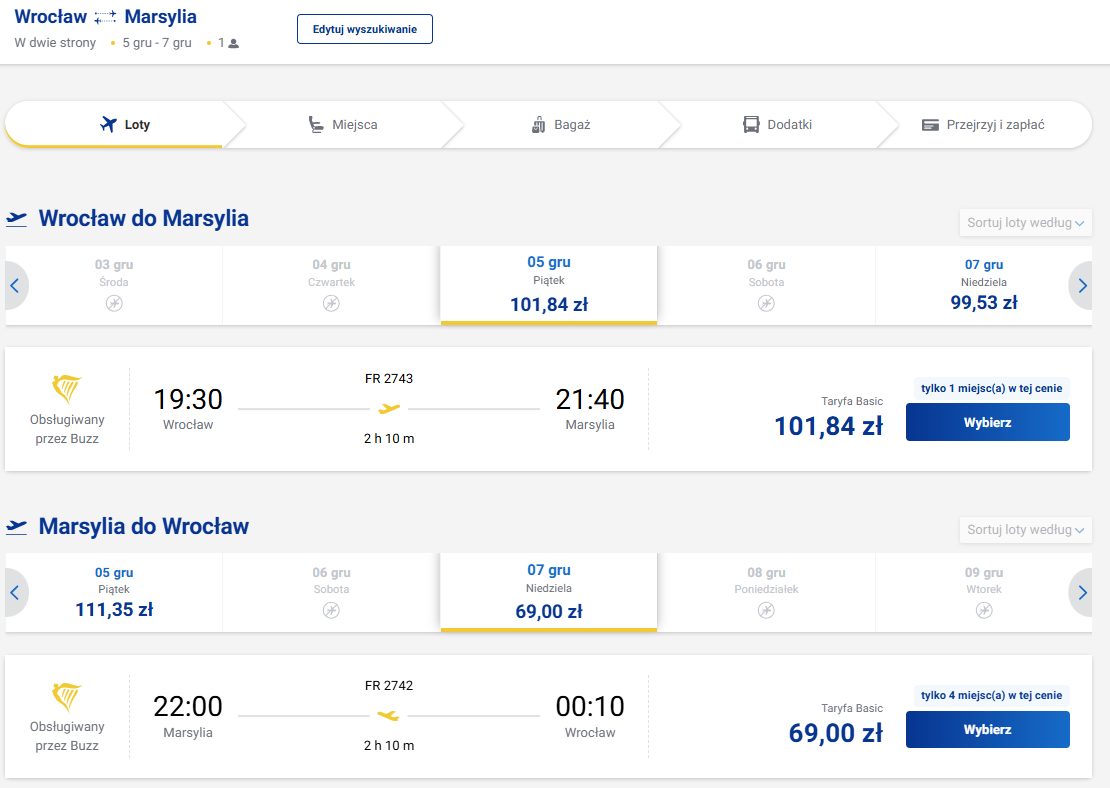
Task: Show later outbound dates with right arrow
Action: click(1082, 286)
